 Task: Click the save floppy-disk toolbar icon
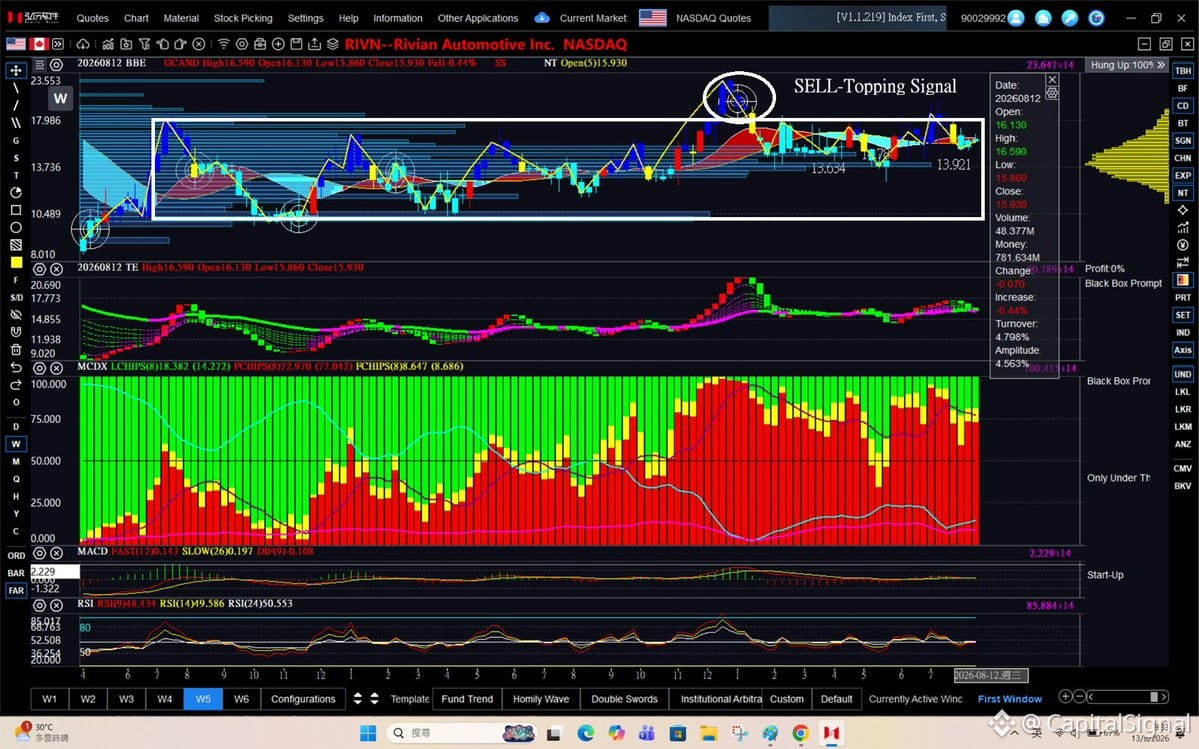pyautogui.click(x=297, y=44)
